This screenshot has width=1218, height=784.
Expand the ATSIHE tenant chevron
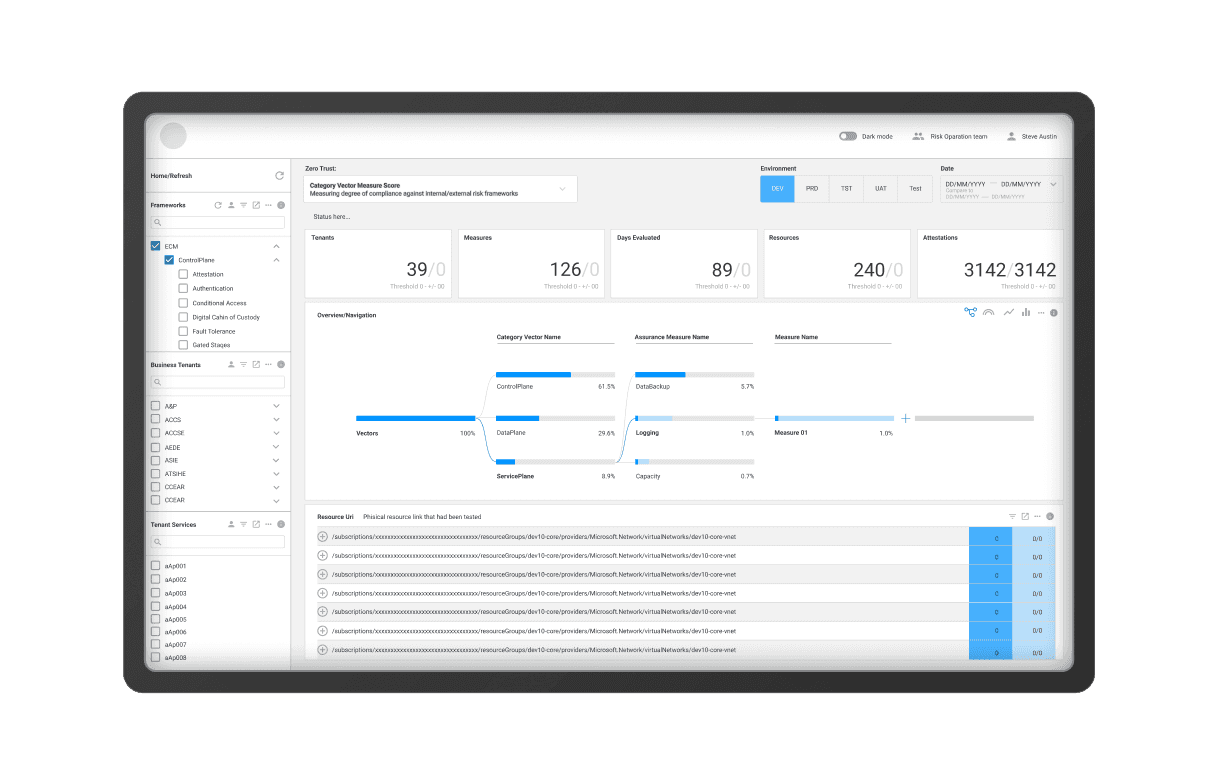click(276, 474)
